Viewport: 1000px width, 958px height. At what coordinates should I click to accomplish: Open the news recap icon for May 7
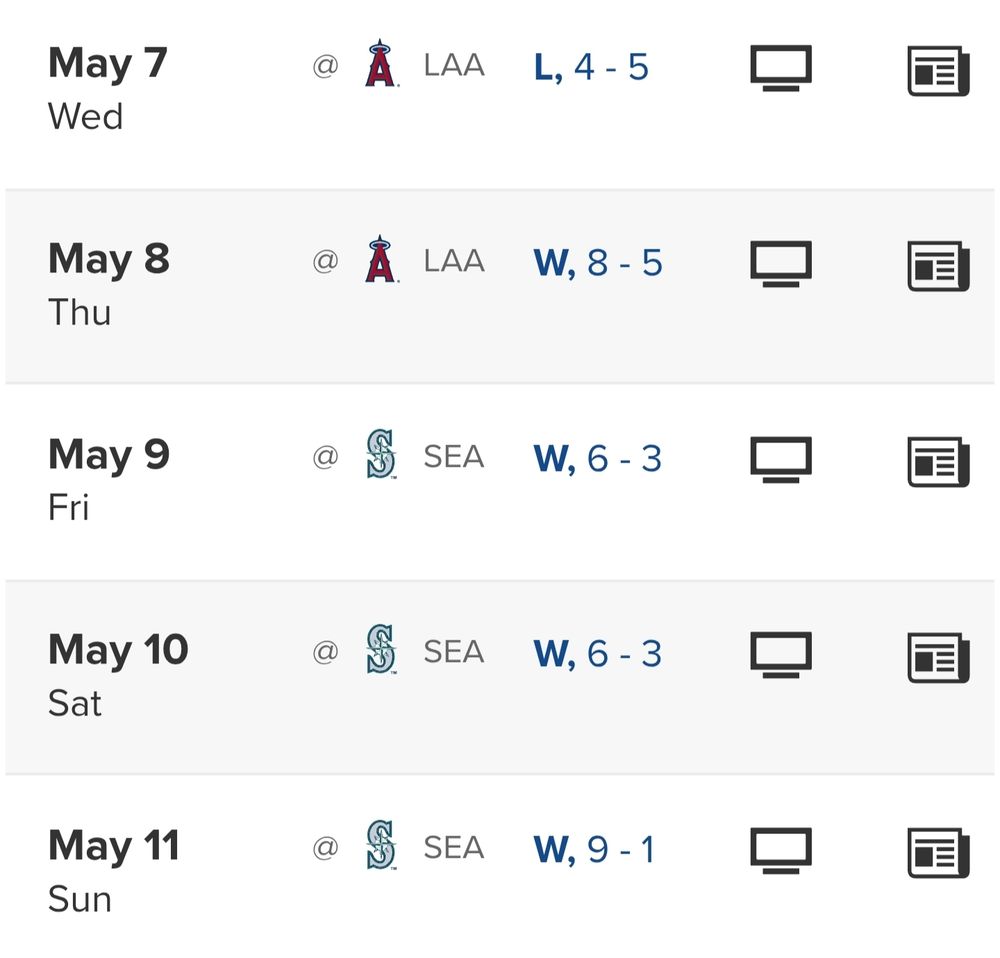(938, 71)
